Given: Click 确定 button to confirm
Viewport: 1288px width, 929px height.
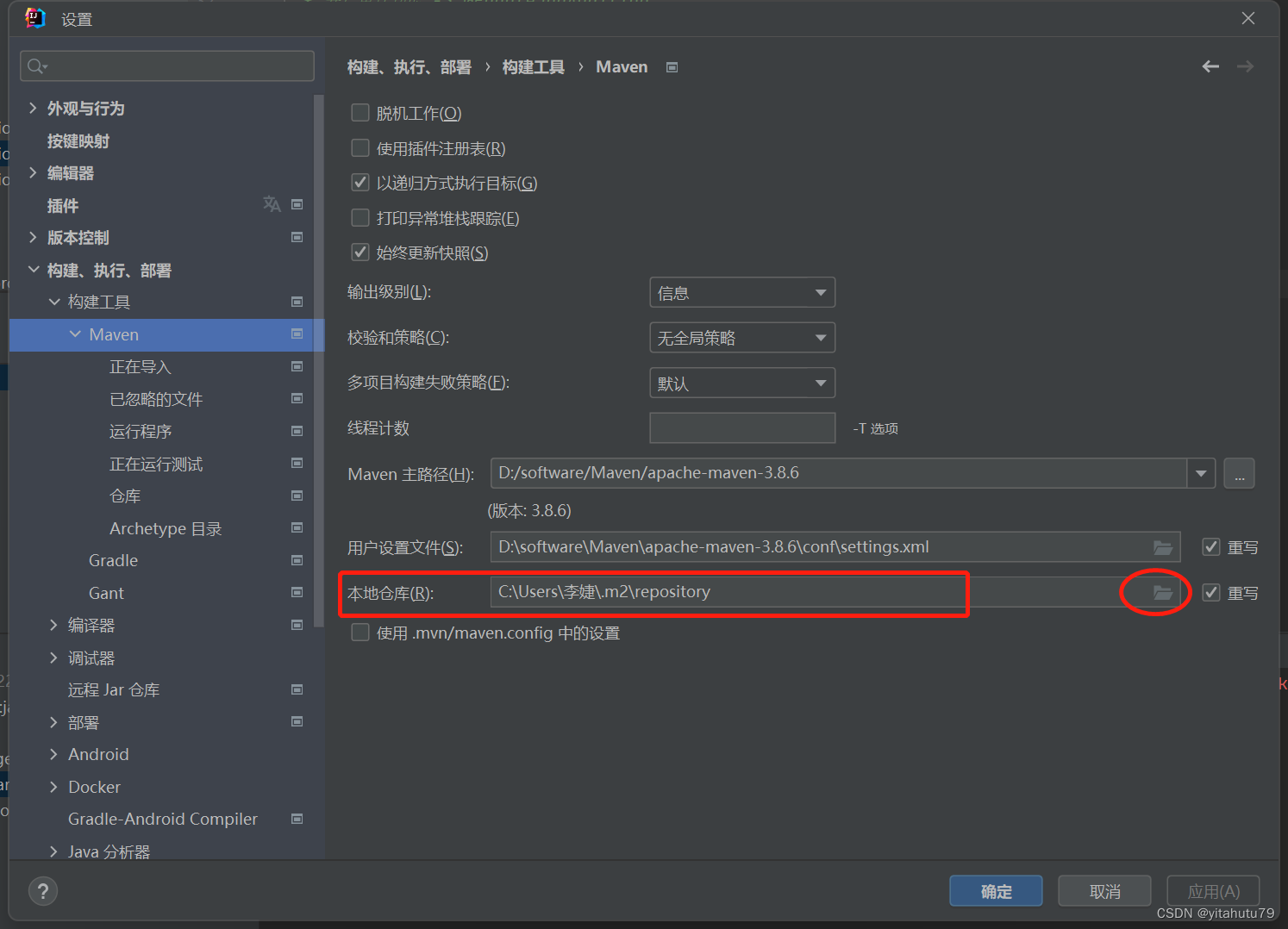Looking at the screenshot, I should coord(996,891).
